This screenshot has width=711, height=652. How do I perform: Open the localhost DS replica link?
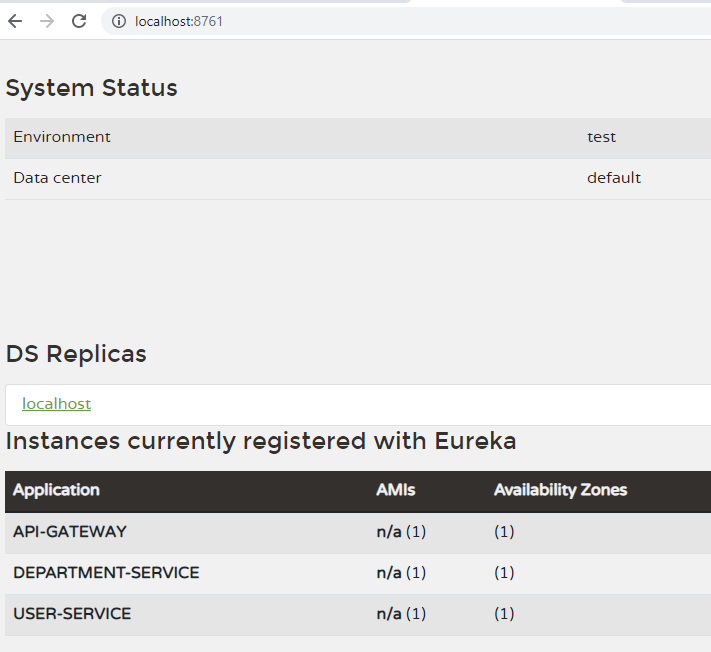pos(56,404)
